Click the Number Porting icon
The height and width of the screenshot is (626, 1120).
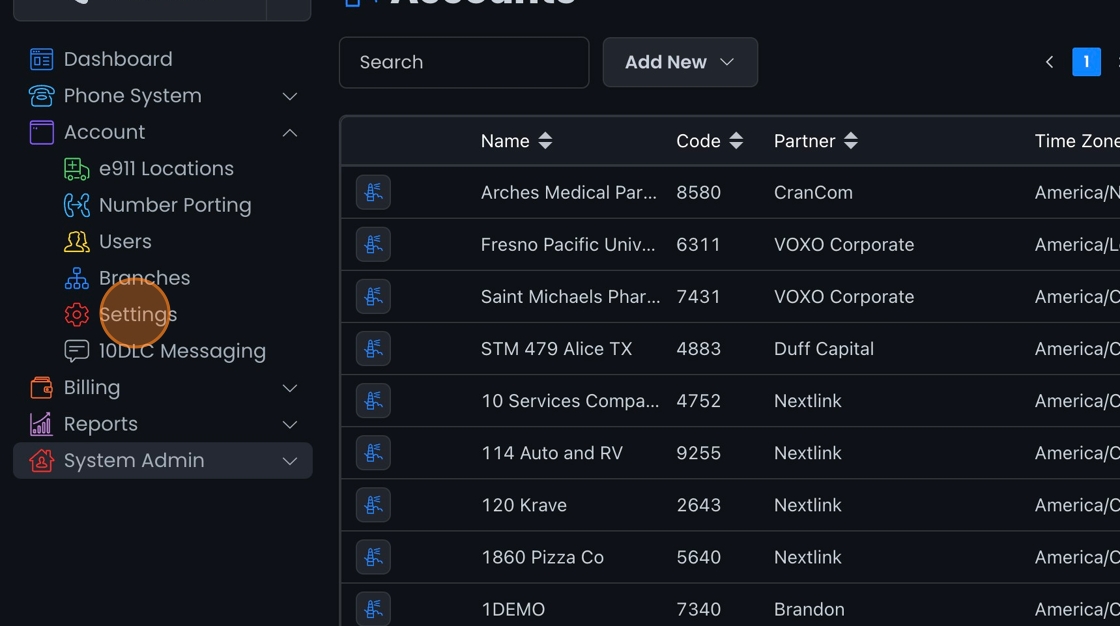point(77,205)
